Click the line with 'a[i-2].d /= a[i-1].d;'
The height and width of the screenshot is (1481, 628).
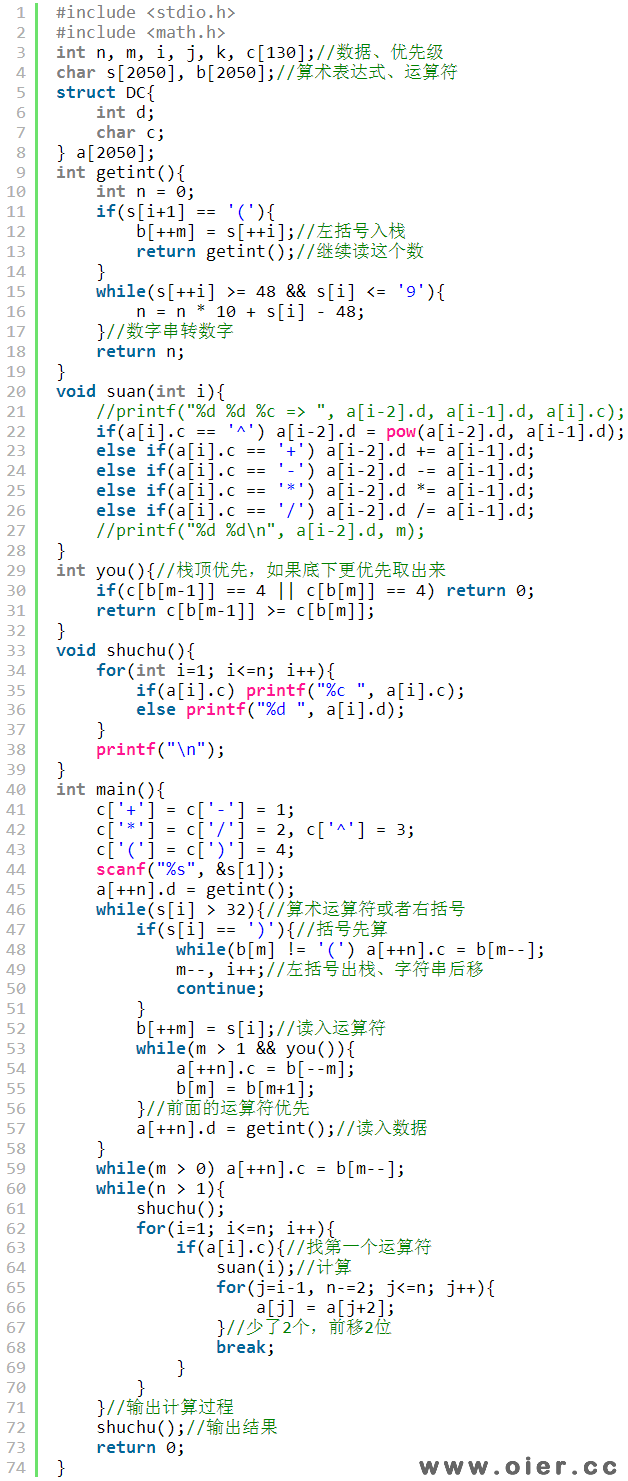pos(316,511)
